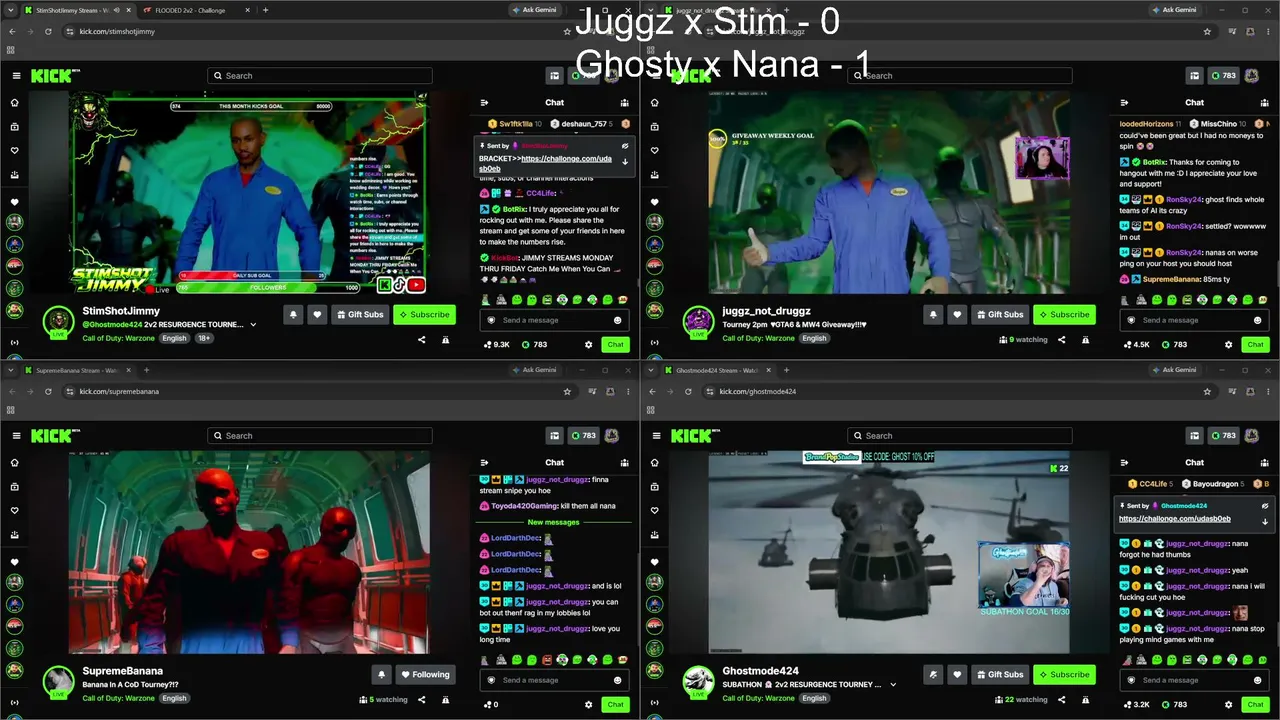This screenshot has height=720, width=1280.
Task: Open emoji picker in StimShotJimmy chat box
Action: [617, 320]
